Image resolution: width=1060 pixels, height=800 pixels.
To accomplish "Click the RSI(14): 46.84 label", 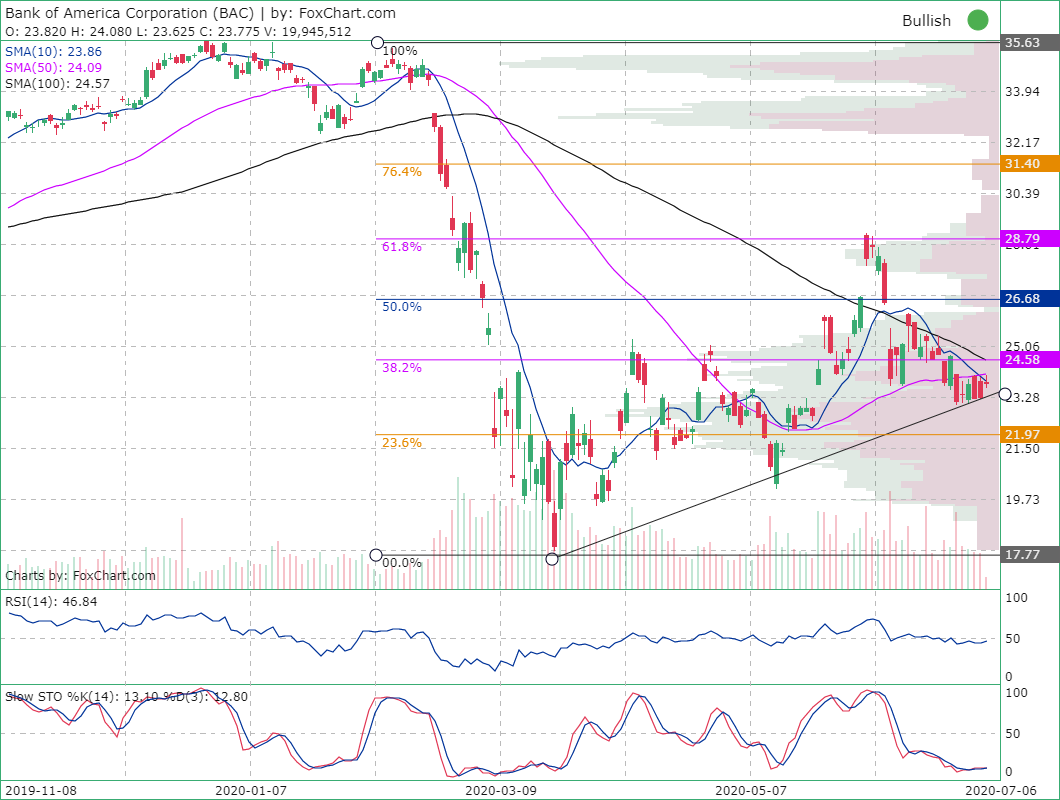I will 51,602.
